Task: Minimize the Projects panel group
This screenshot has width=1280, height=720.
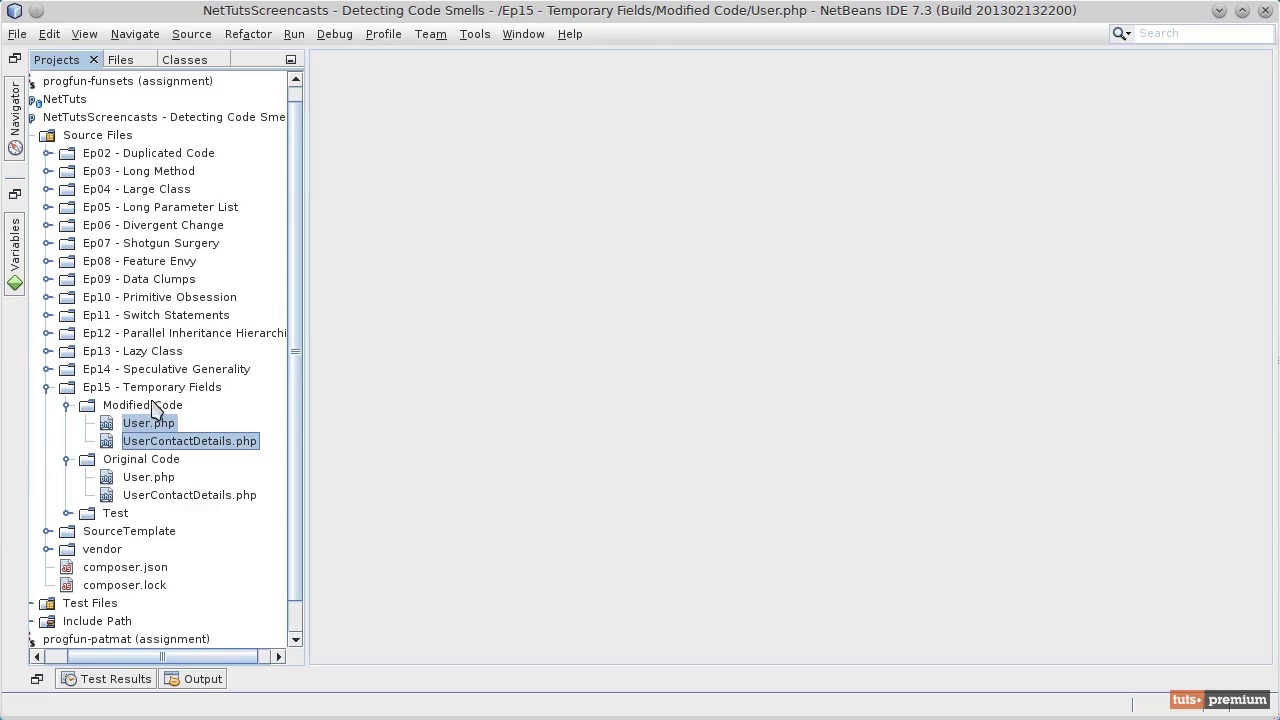Action: (291, 60)
